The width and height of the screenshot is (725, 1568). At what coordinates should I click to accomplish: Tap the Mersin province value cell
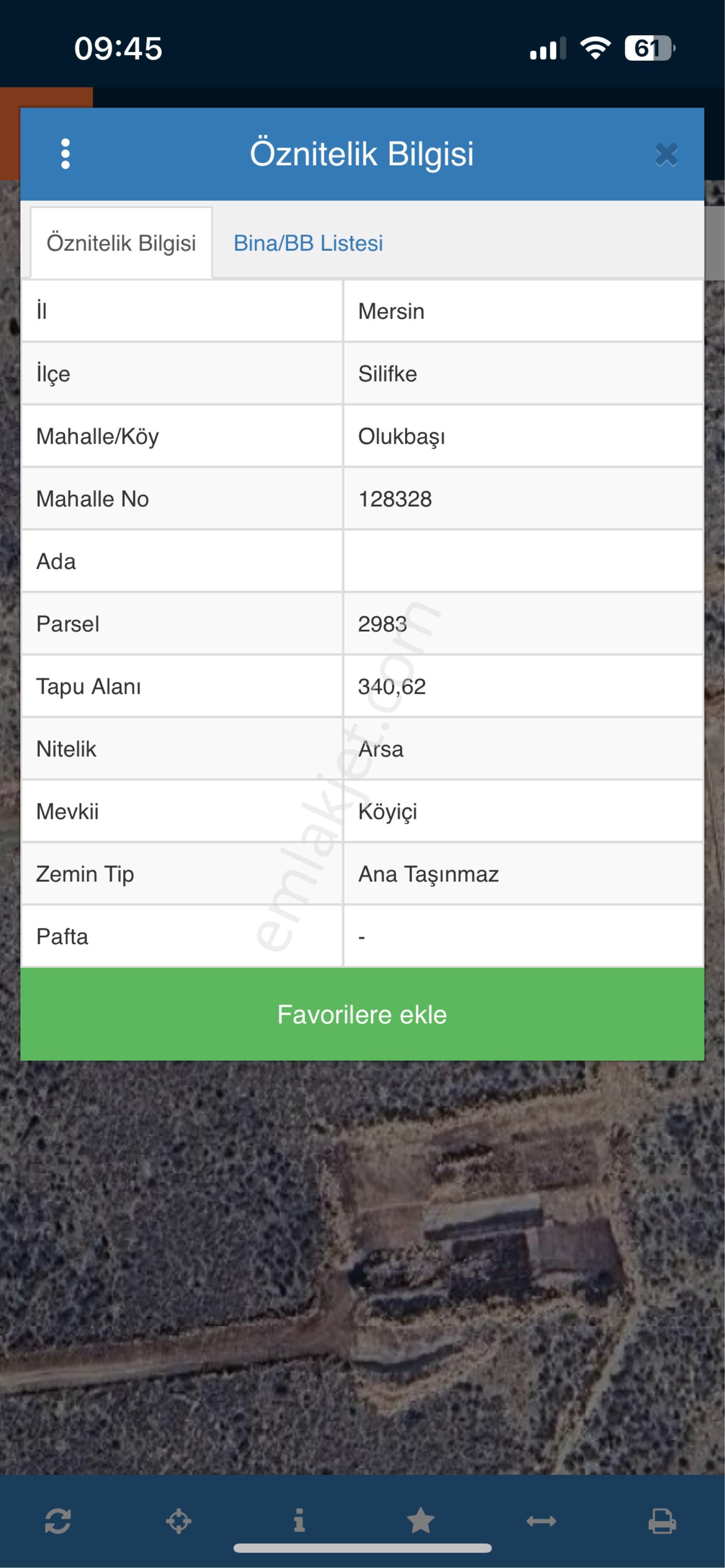click(523, 311)
